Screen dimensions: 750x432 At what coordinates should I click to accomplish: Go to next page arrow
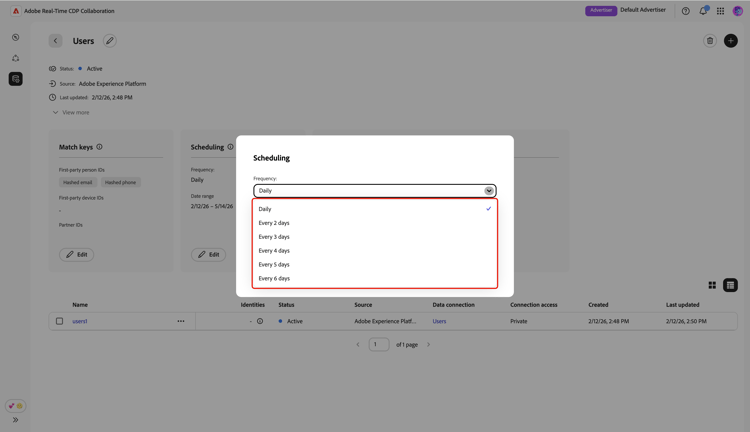429,344
